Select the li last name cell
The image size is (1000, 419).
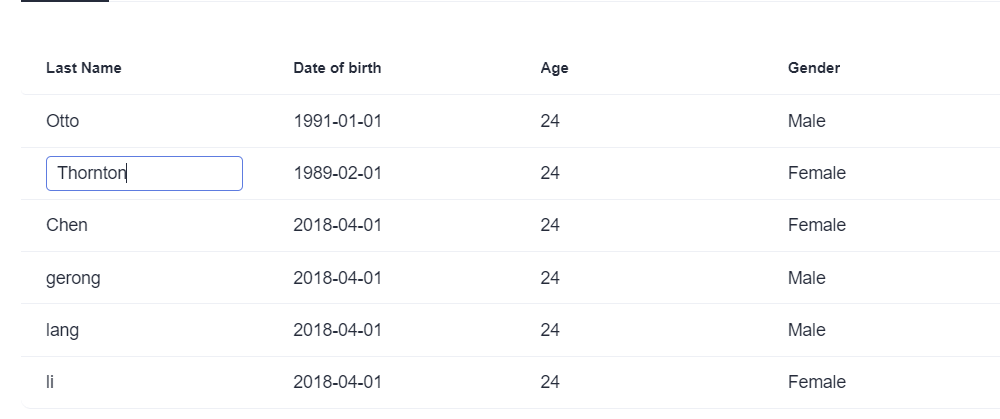pyautogui.click(x=50, y=382)
